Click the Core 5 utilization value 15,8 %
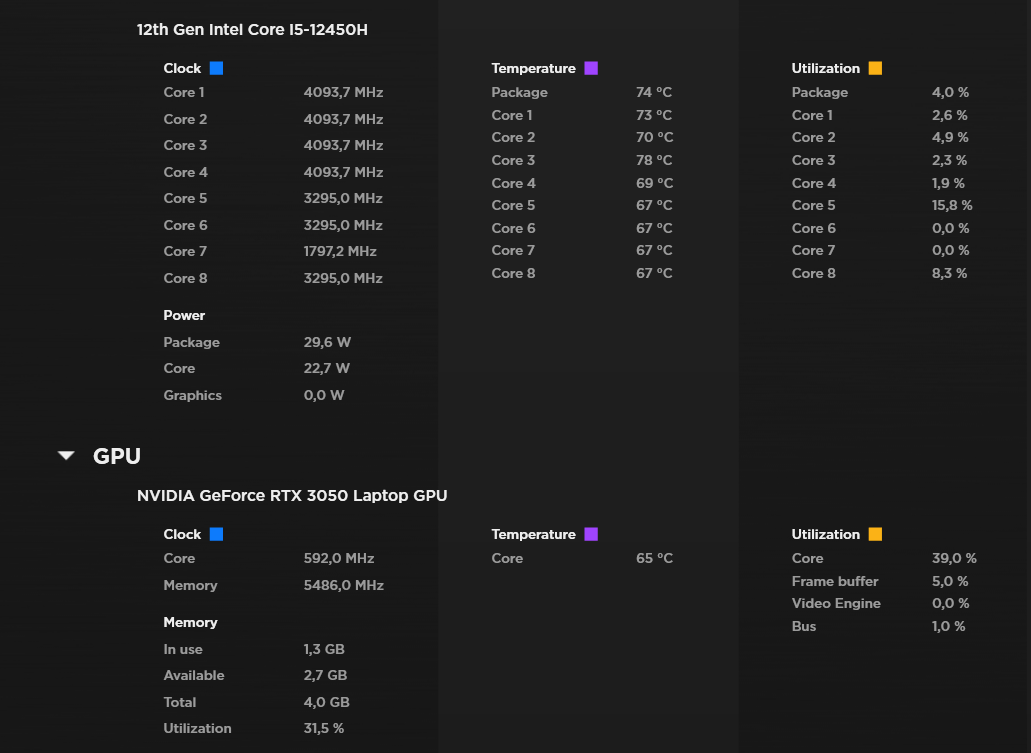The height and width of the screenshot is (753, 1031). click(x=952, y=206)
